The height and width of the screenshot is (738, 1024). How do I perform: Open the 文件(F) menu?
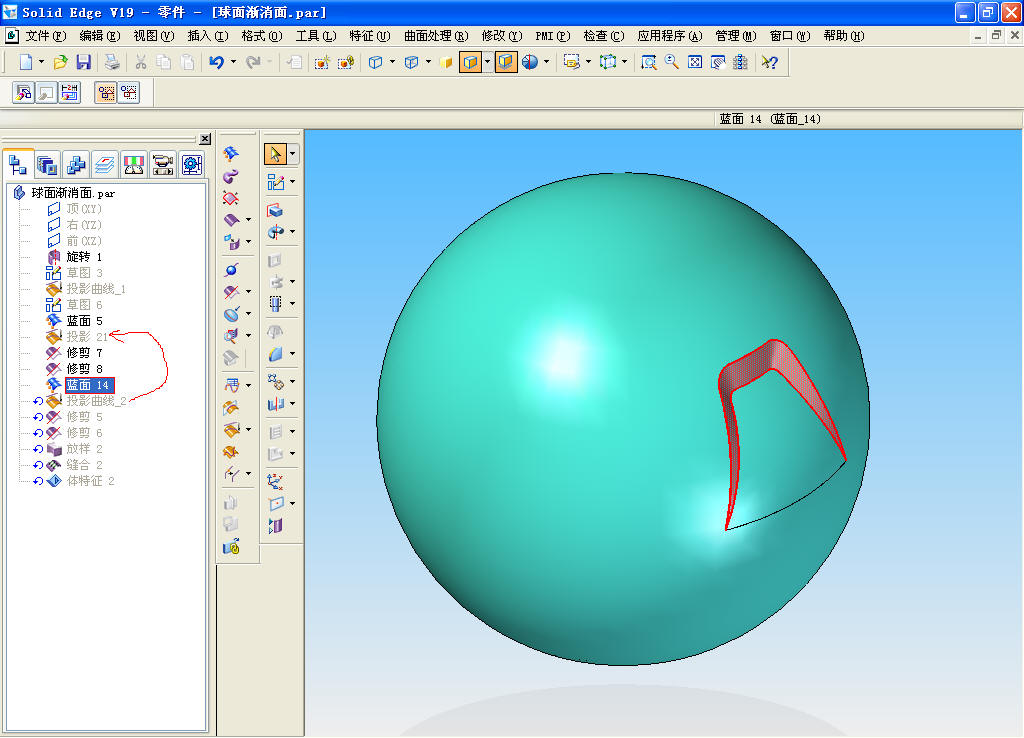tap(45, 36)
